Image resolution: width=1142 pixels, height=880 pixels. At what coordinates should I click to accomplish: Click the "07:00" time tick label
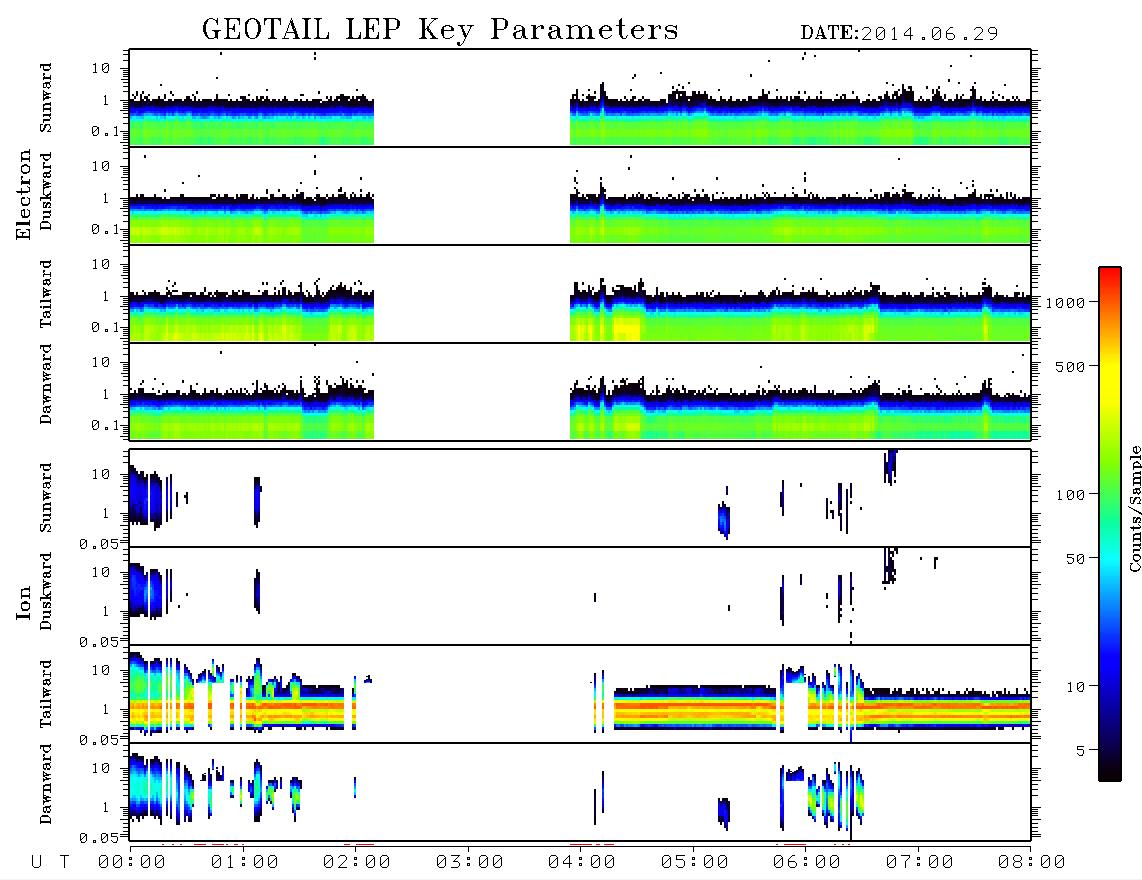(920, 863)
